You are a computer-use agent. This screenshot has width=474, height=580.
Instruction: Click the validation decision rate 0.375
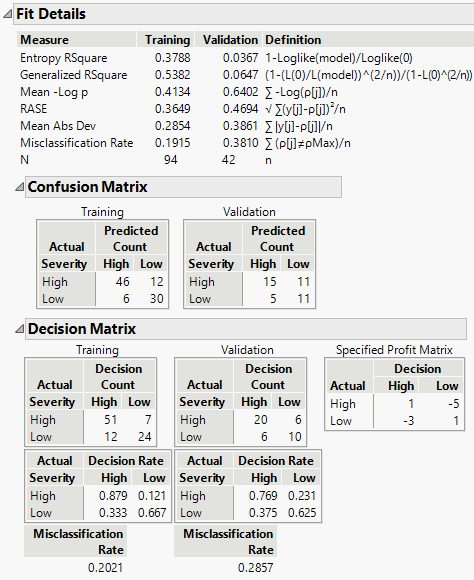click(x=263, y=513)
